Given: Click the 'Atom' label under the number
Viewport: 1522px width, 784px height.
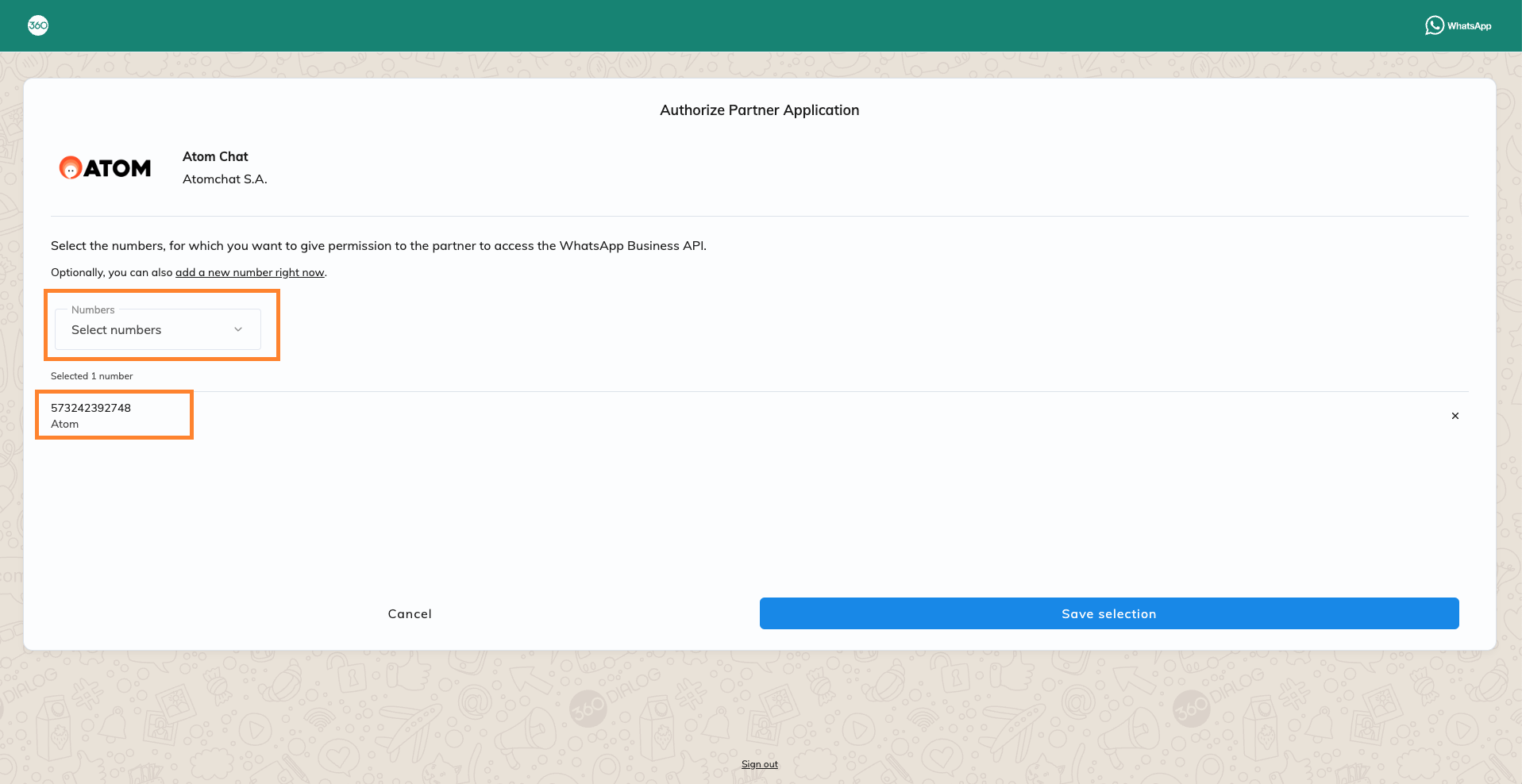Looking at the screenshot, I should pos(64,425).
